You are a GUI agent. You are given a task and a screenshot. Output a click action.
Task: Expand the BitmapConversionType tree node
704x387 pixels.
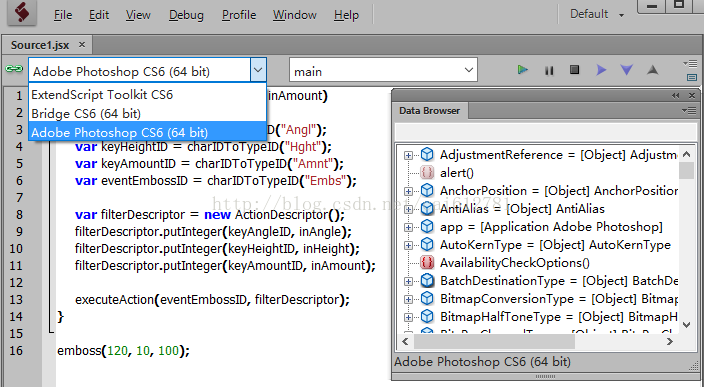tap(408, 299)
